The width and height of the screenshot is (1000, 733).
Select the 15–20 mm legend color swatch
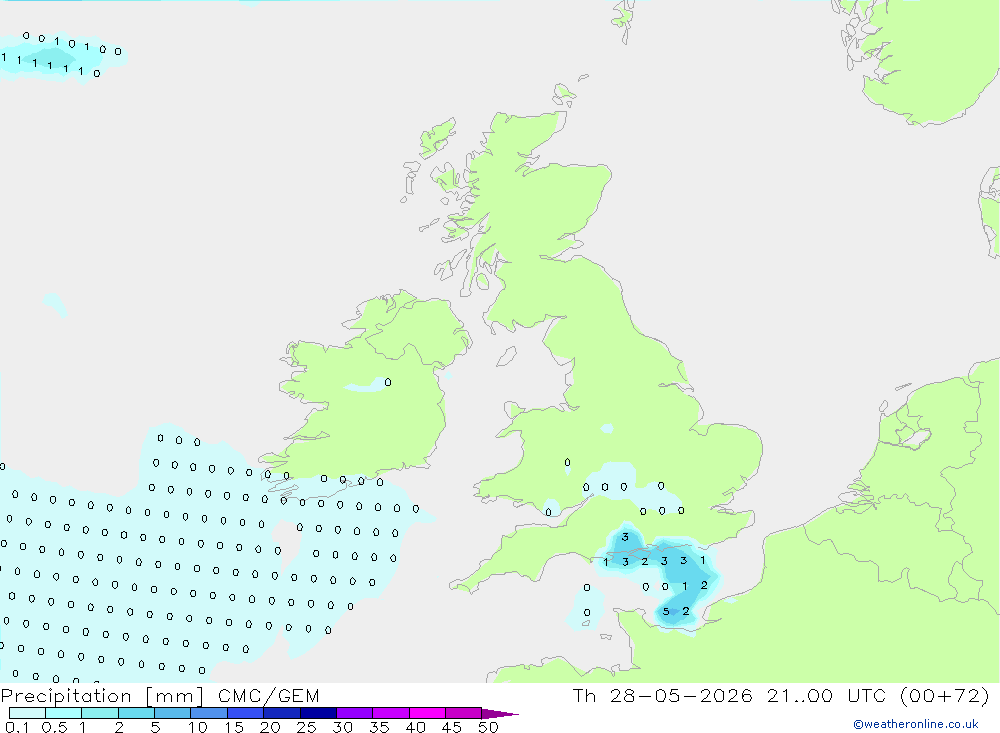(x=245, y=713)
